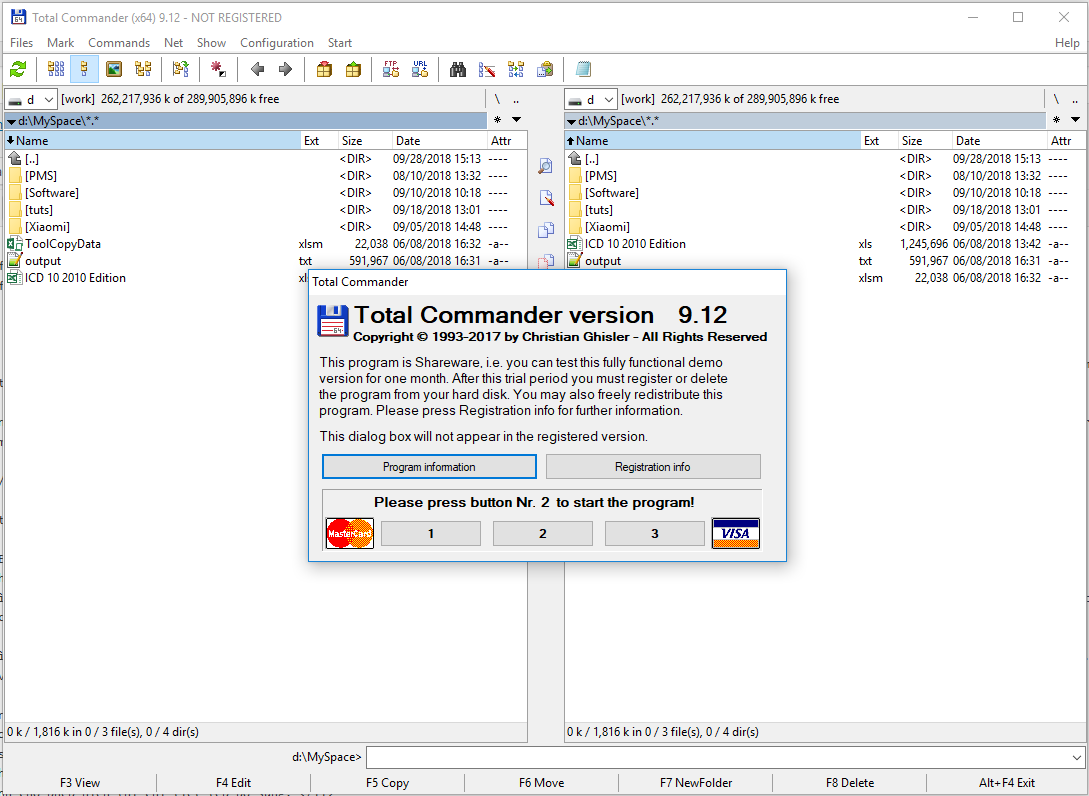Click the notepad icon of output in the right panel

tap(574, 261)
